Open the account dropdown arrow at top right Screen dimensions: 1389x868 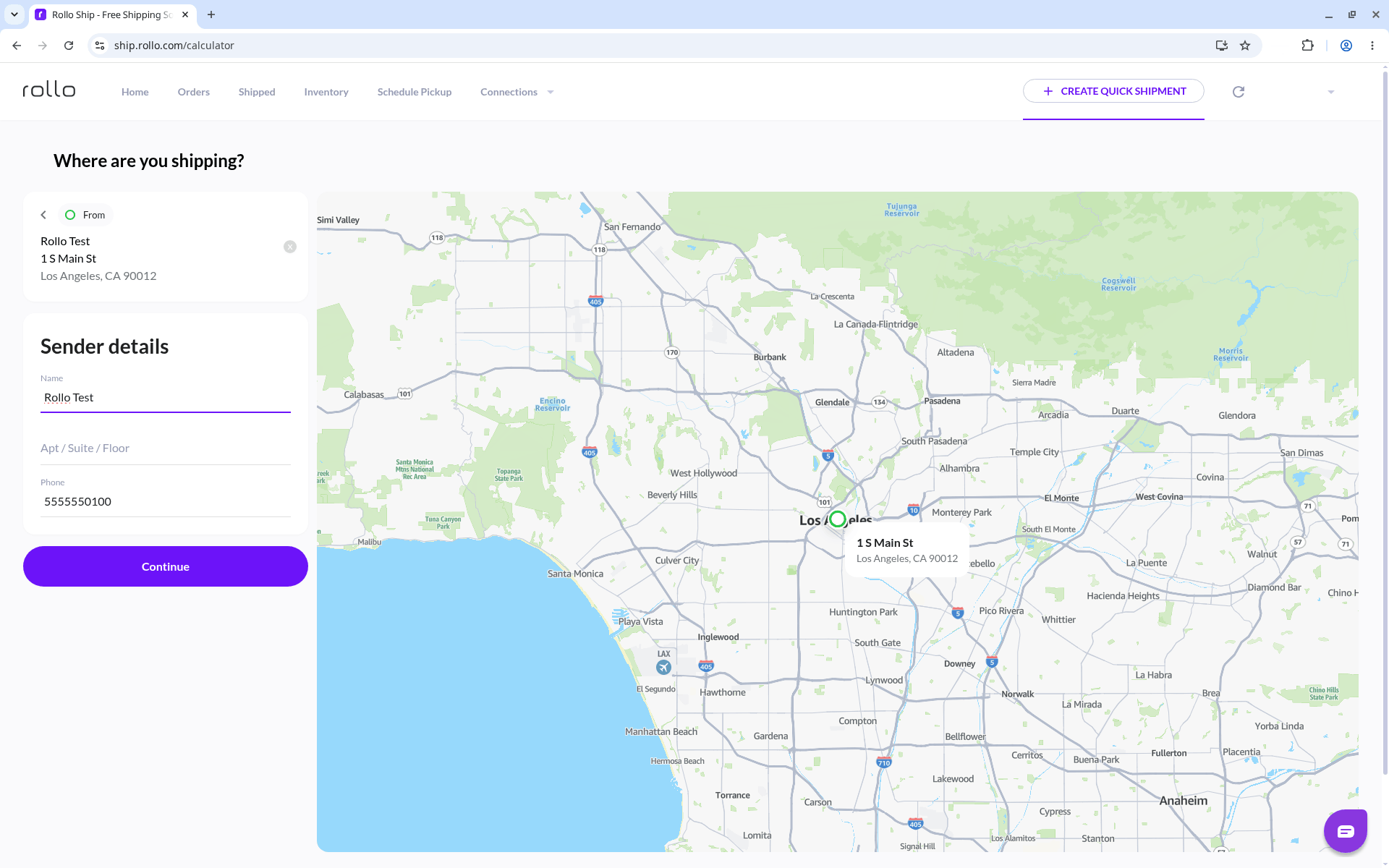[1330, 92]
